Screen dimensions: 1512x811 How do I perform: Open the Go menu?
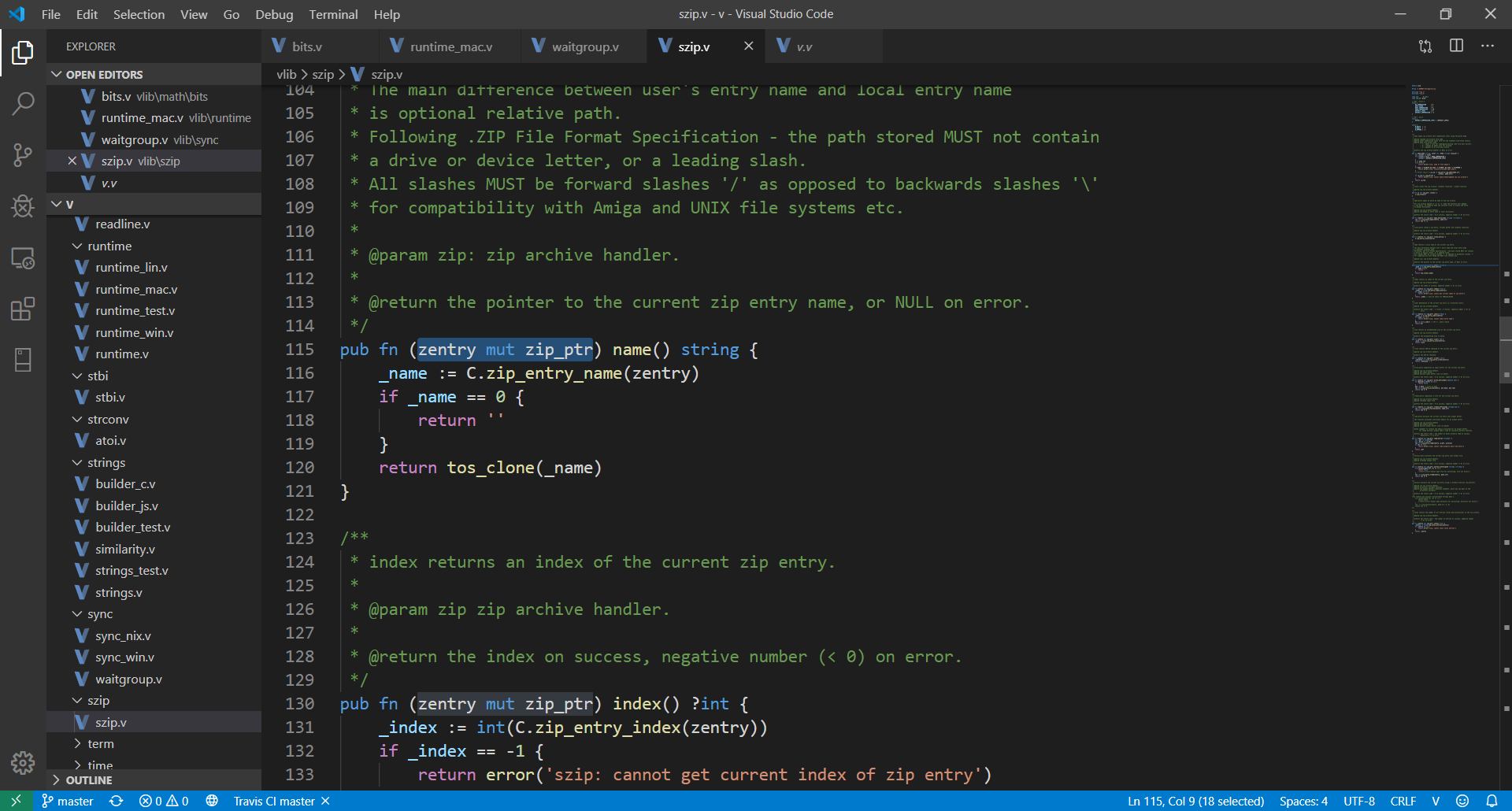(231, 14)
